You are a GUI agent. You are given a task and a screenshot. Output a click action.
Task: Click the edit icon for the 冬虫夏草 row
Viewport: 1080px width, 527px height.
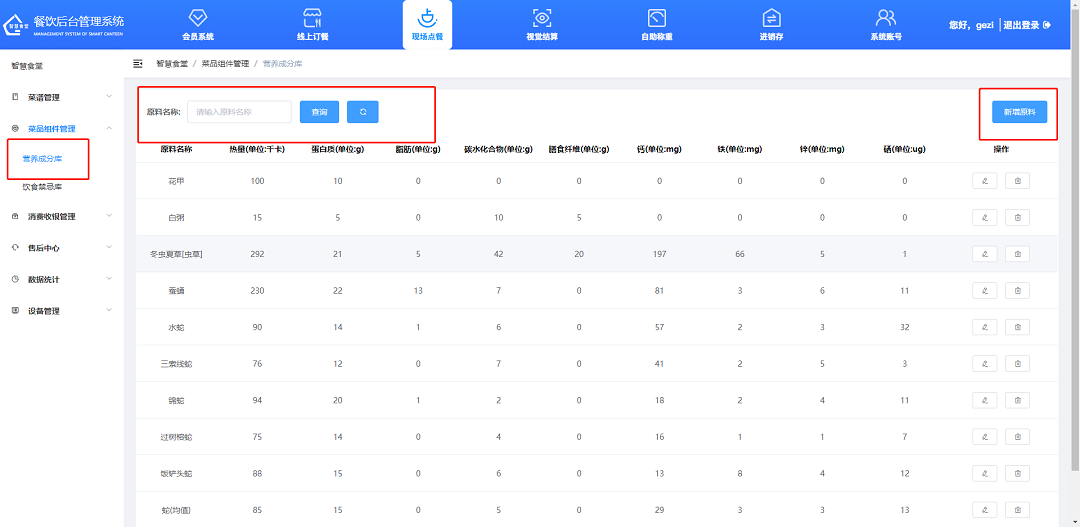[985, 254]
